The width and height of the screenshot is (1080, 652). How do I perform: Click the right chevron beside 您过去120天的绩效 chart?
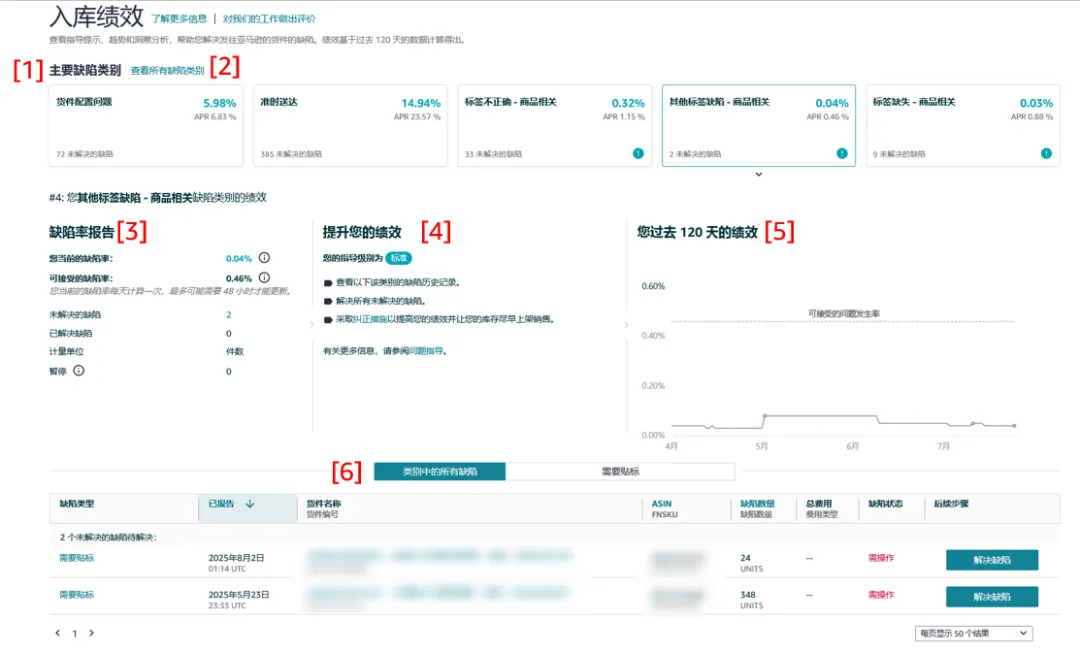pos(627,322)
